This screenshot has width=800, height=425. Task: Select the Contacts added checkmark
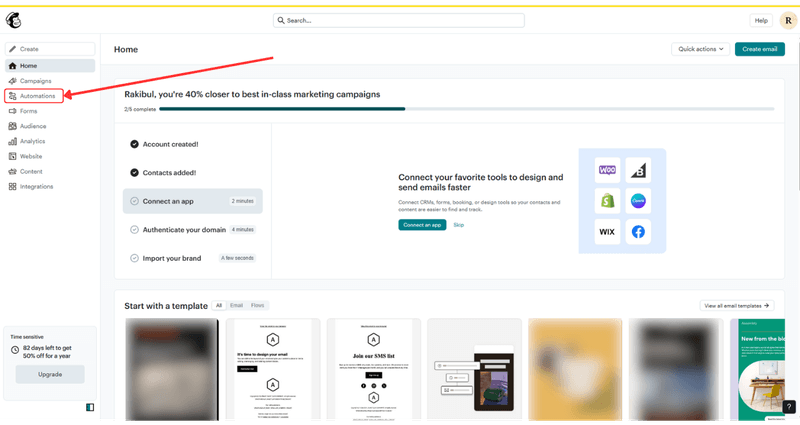(134, 172)
